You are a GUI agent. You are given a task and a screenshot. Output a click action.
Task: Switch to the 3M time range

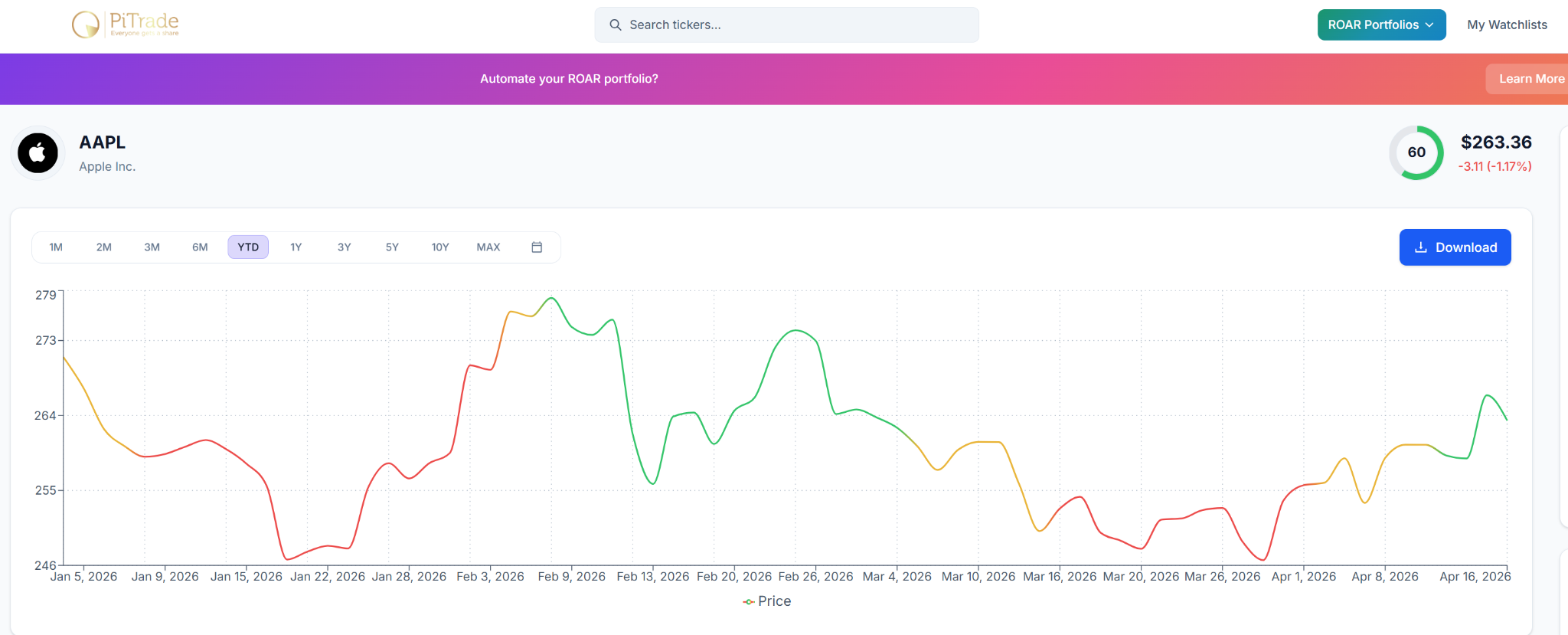click(152, 247)
